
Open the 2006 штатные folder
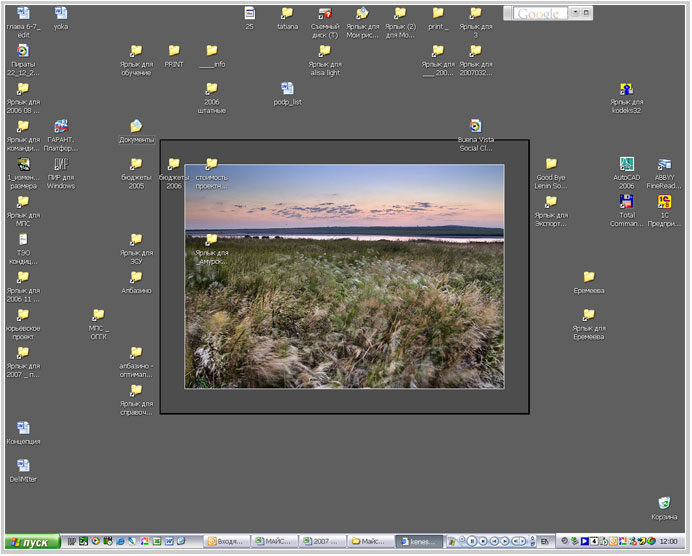[212, 98]
